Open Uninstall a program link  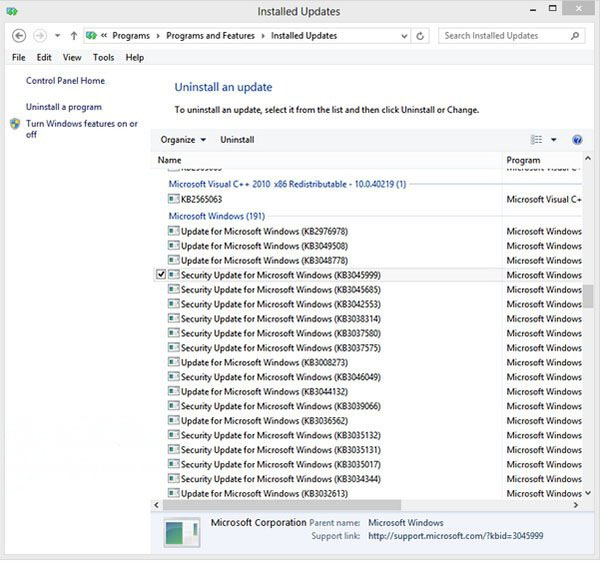click(64, 107)
